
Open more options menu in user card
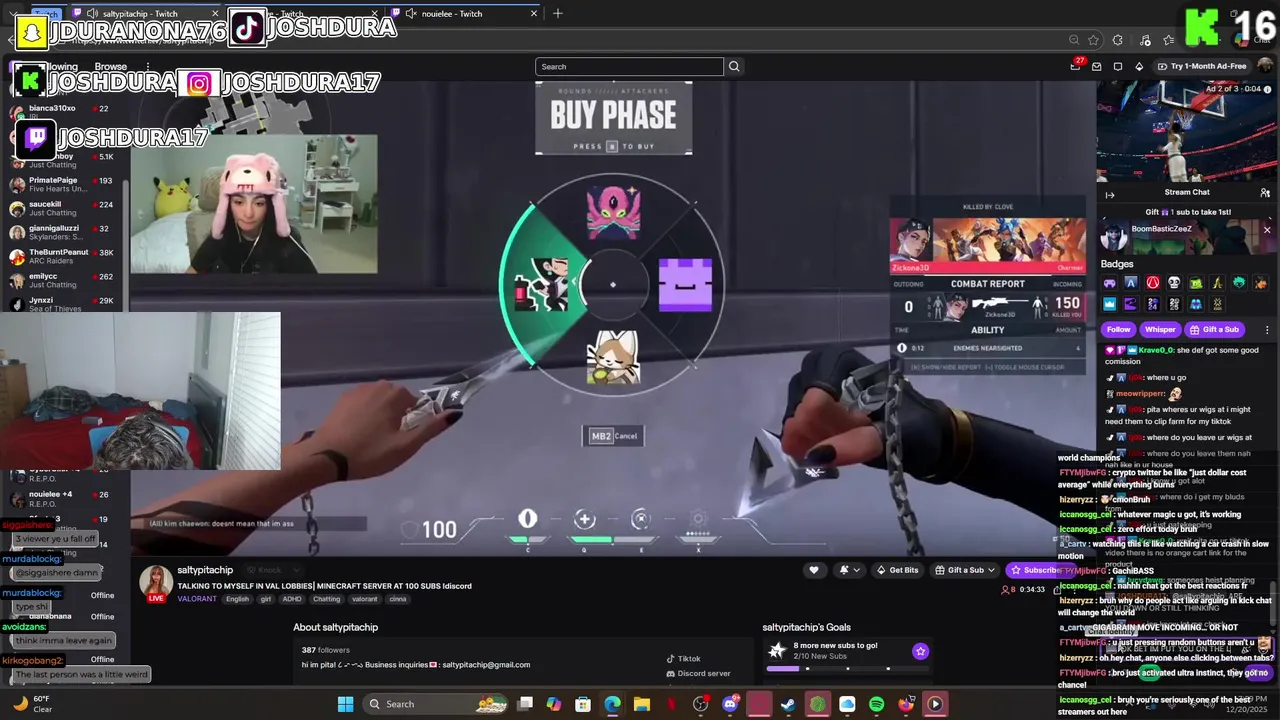(x=1267, y=330)
